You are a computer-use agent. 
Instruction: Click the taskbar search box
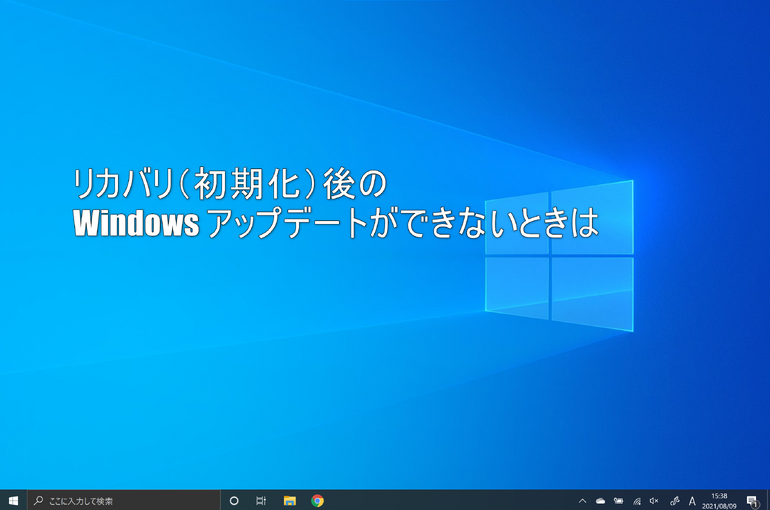coord(124,501)
